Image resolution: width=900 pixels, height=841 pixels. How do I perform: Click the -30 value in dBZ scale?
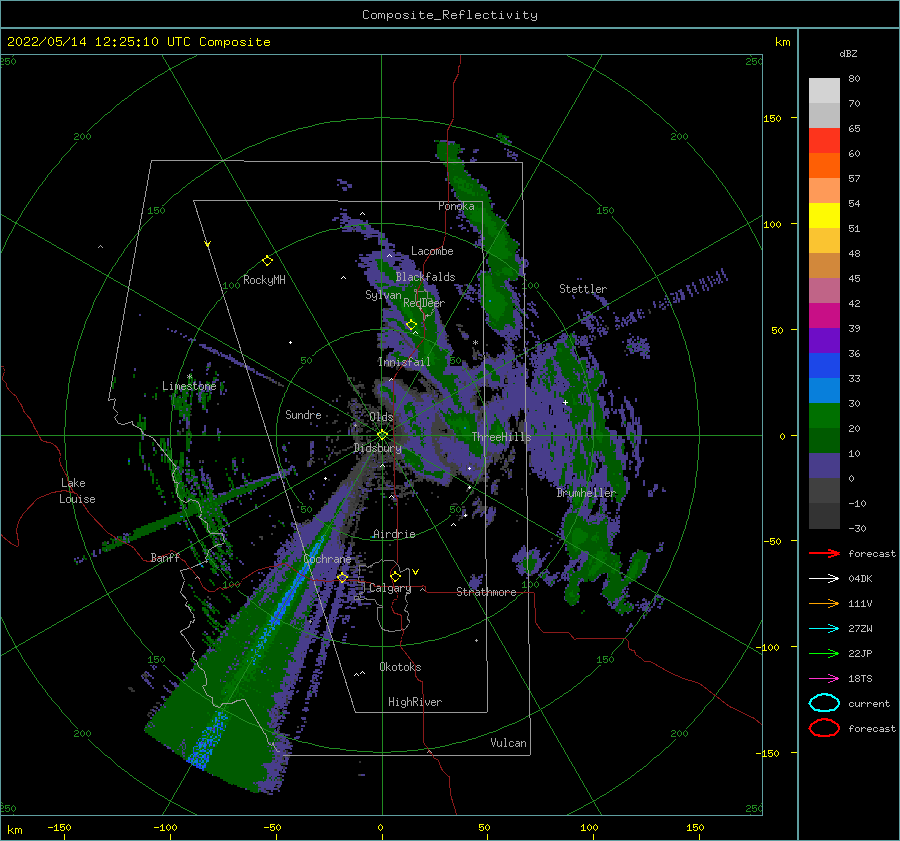[x=857, y=528]
